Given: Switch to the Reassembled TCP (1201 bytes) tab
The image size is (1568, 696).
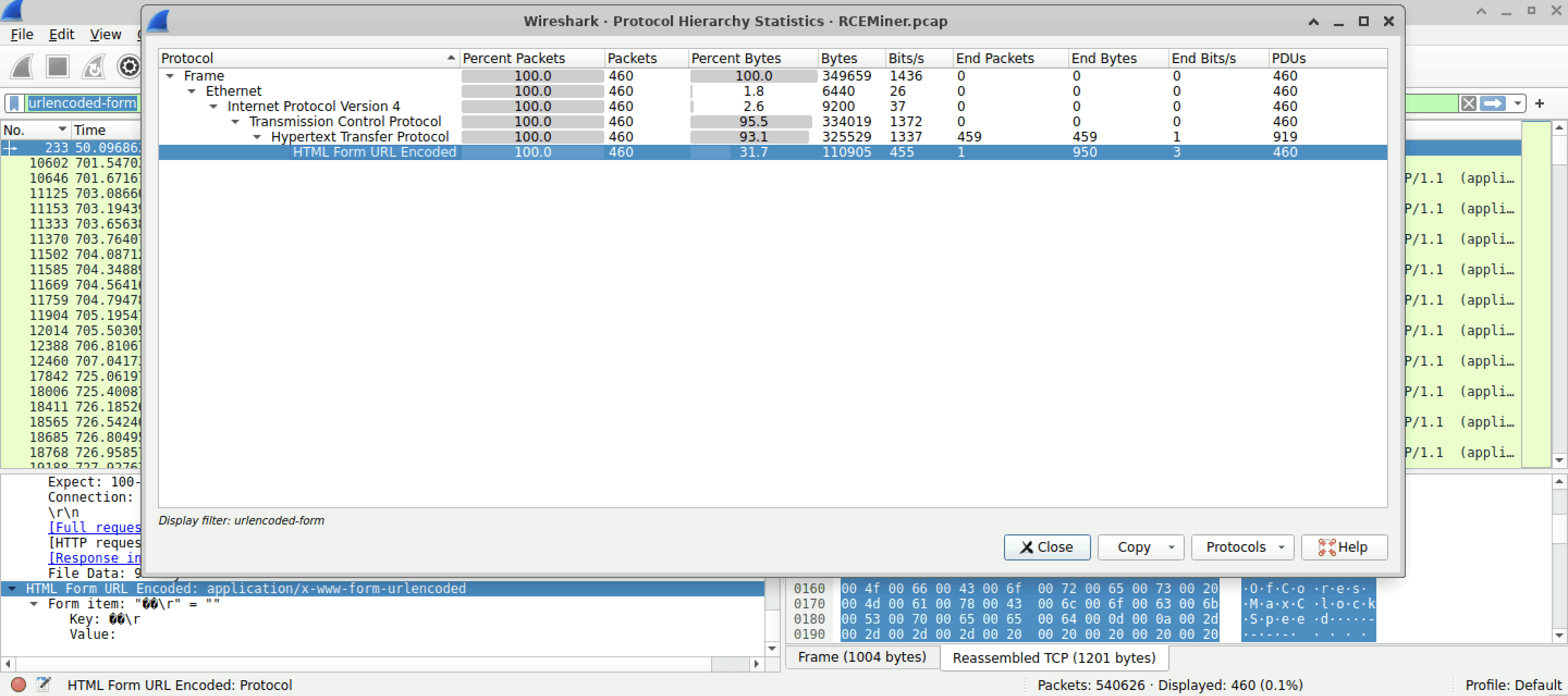Looking at the screenshot, I should tap(1053, 658).
